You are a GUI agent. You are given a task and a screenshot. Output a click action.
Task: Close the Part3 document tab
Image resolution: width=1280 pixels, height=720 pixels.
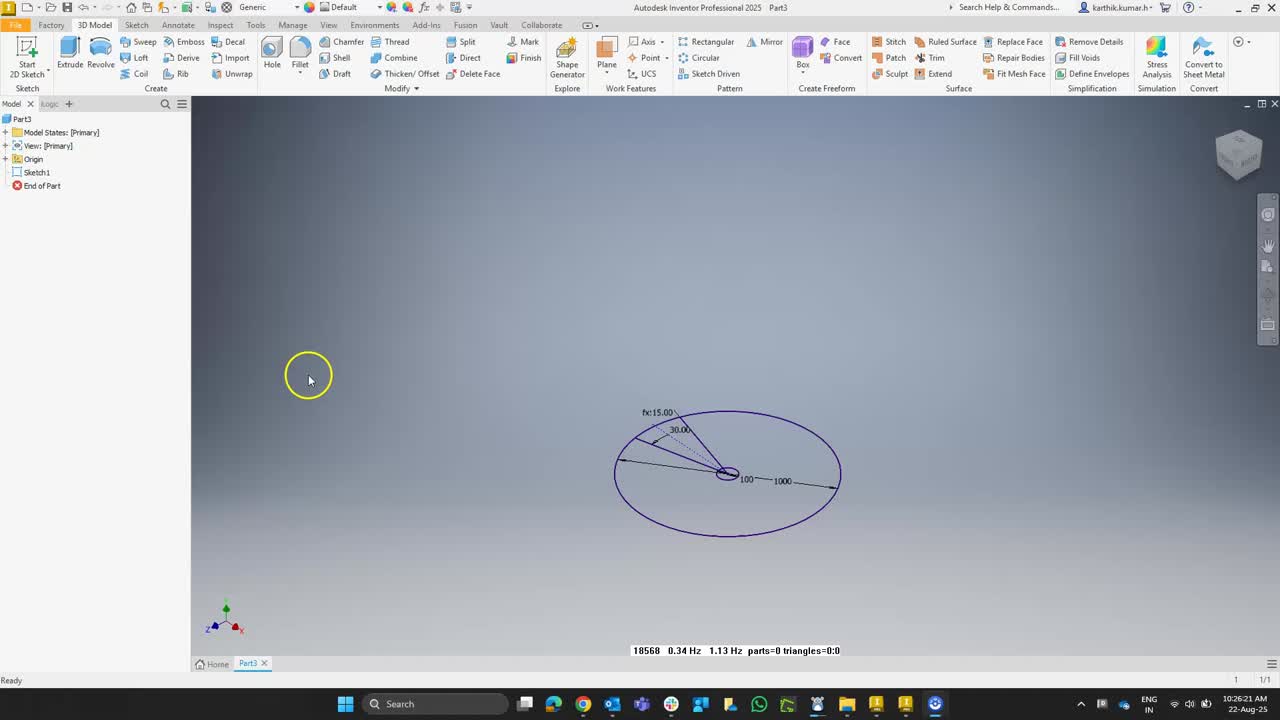(x=264, y=664)
